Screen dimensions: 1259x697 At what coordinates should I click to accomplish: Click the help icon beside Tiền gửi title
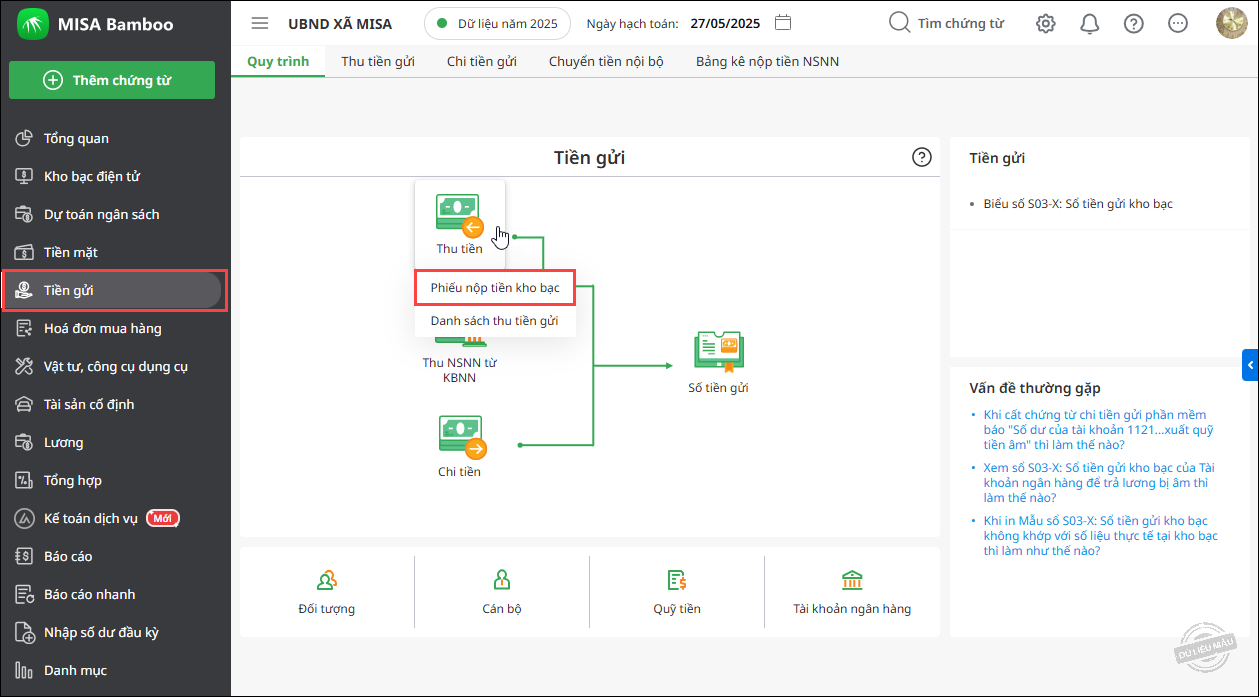(922, 157)
